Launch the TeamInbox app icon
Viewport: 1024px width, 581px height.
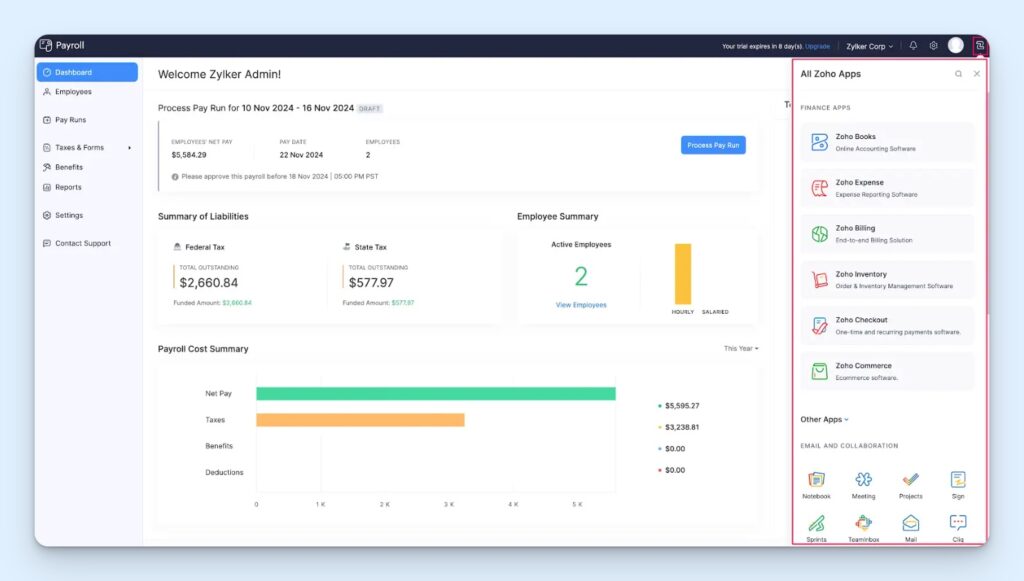point(863,523)
